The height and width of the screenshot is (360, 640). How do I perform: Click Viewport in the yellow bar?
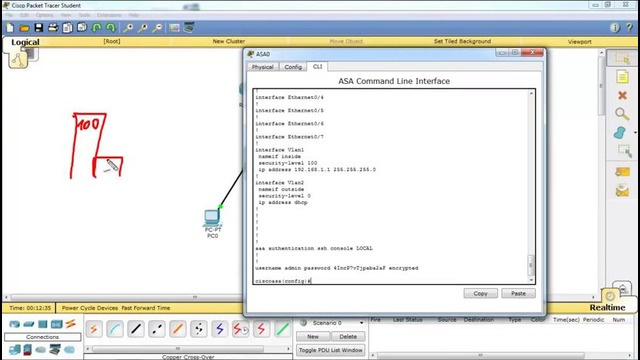click(x=579, y=42)
